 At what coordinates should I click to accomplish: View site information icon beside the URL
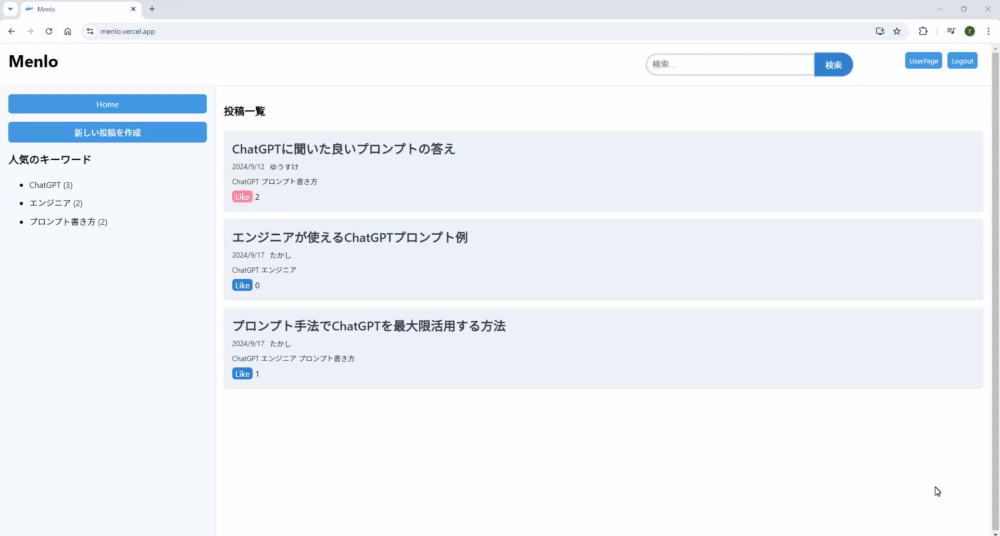[90, 31]
